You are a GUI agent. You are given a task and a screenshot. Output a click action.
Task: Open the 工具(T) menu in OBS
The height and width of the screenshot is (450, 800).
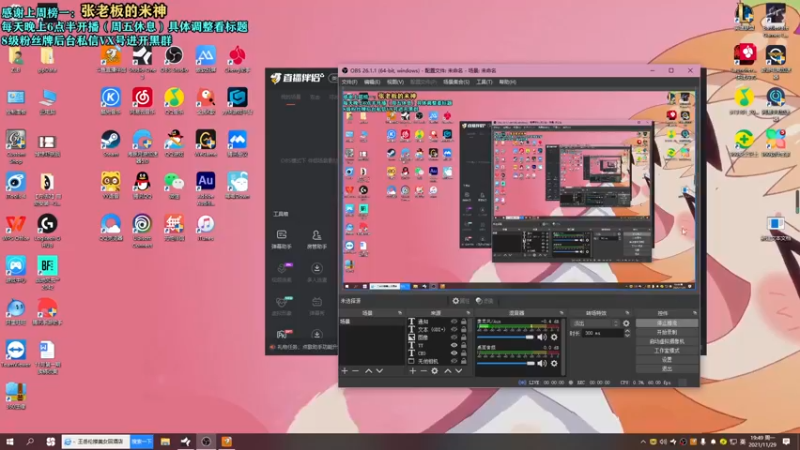pos(484,82)
